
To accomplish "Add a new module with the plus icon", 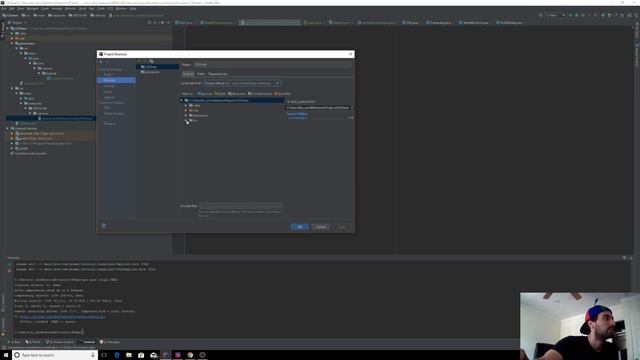I will point(139,61).
